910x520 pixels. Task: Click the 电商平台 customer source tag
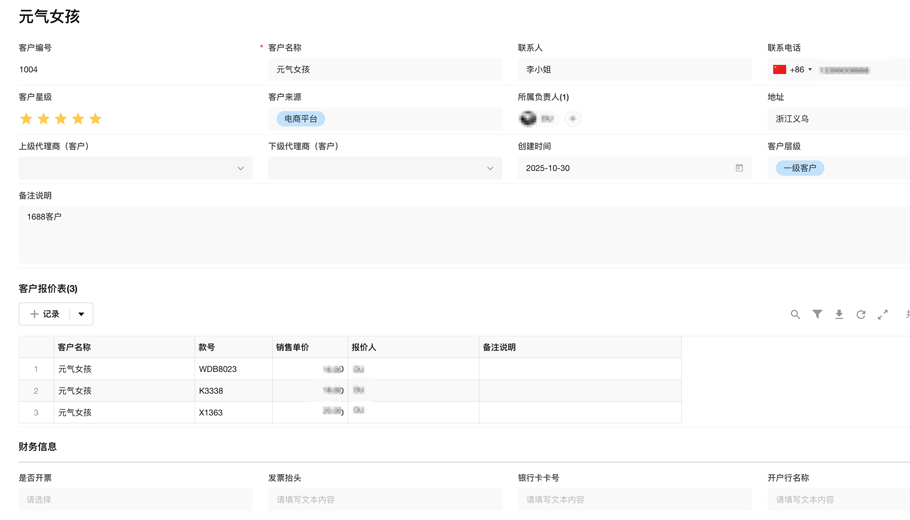pos(301,119)
